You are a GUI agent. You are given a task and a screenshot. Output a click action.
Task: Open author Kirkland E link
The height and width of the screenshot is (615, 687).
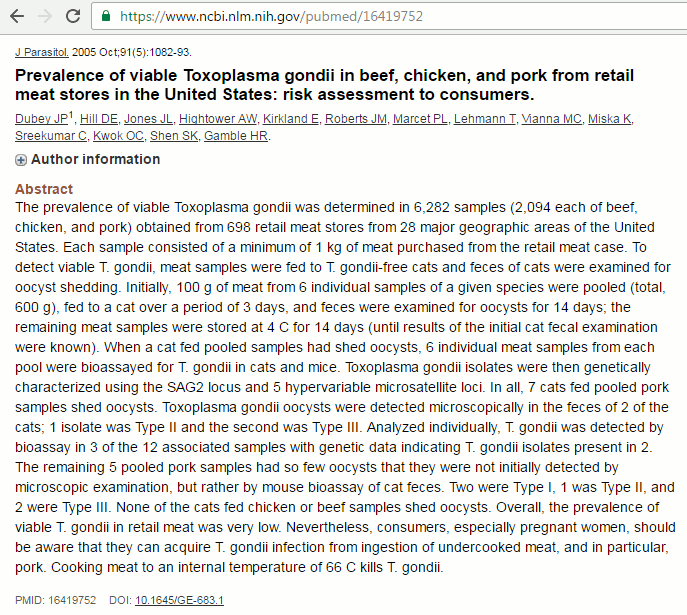290,119
